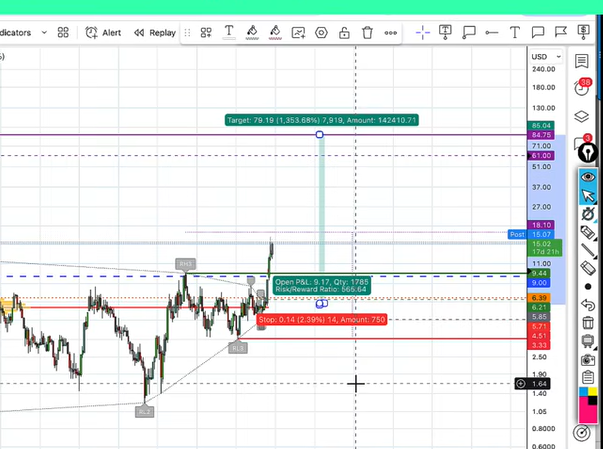
Task: Click the RH3 pivot label on chart
Action: click(x=185, y=264)
